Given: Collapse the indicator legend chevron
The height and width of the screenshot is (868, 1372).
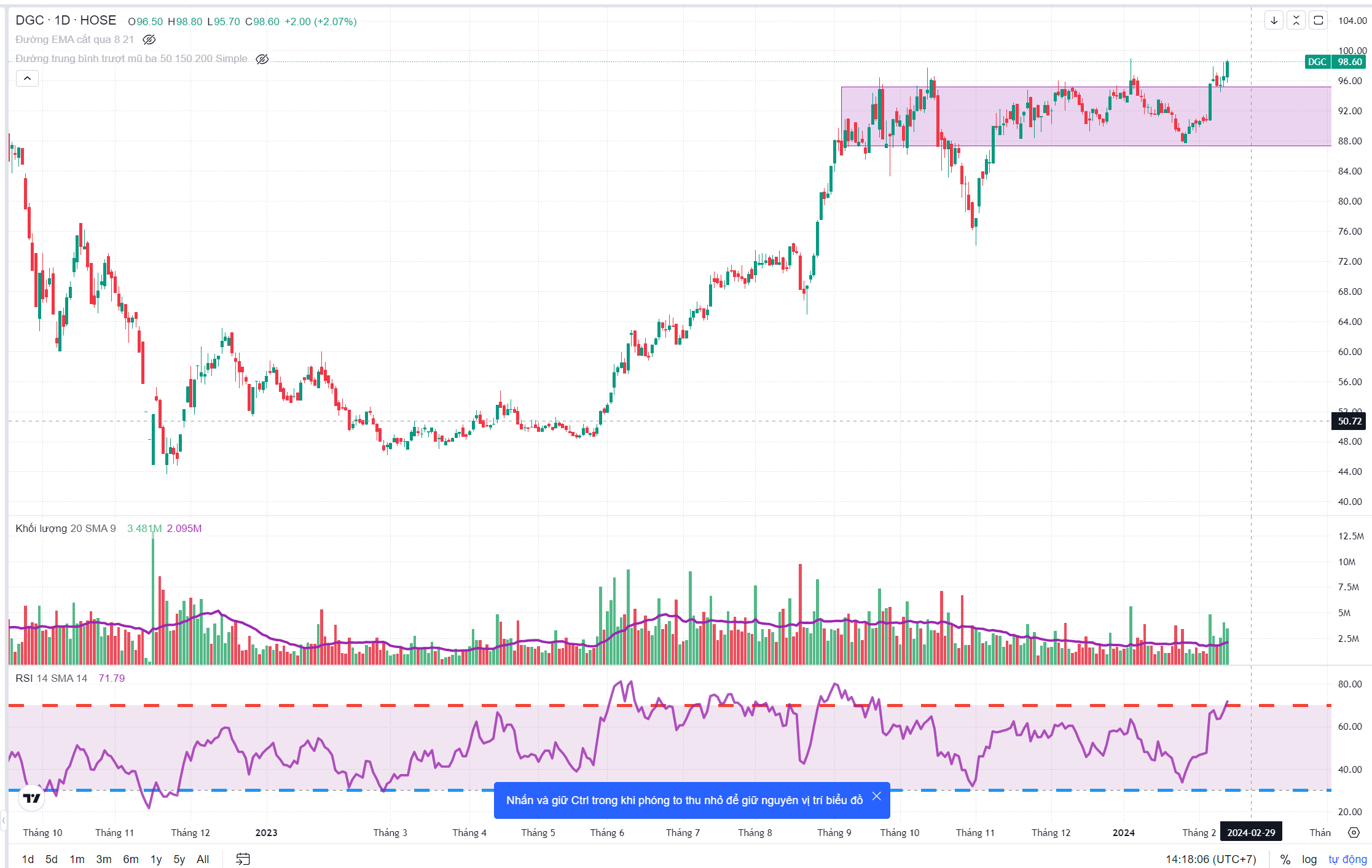Looking at the screenshot, I should [x=27, y=78].
